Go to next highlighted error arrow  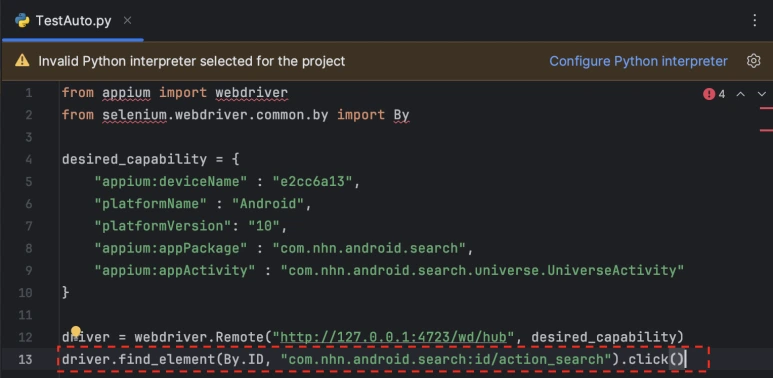click(762, 94)
